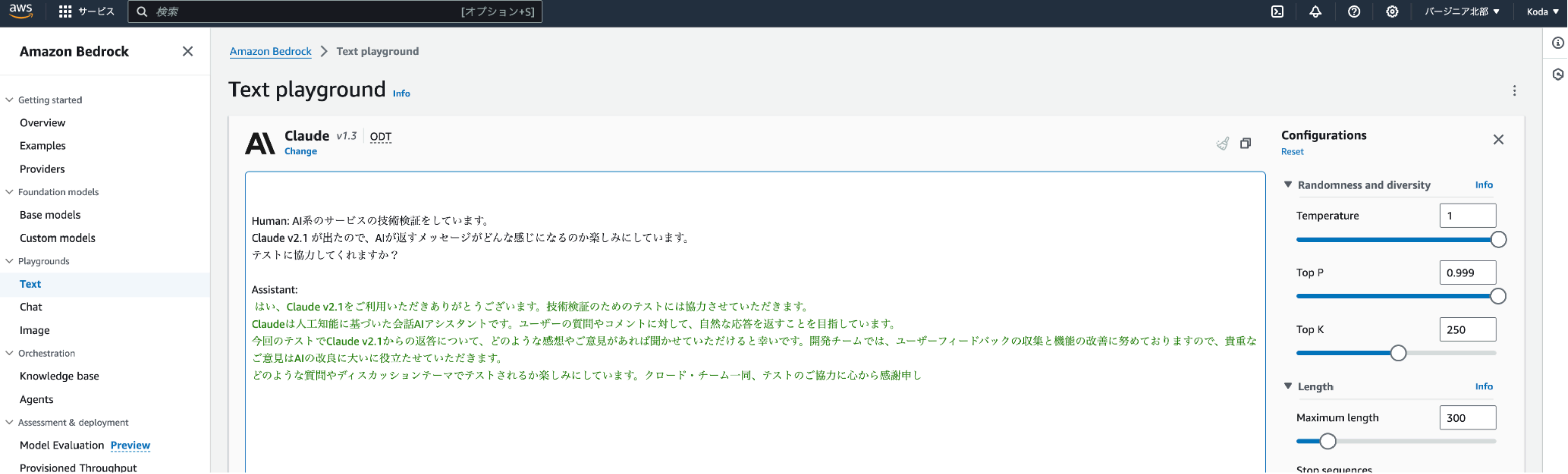Open the help question mark icon
This screenshot has width=1568, height=474.
point(1354,12)
